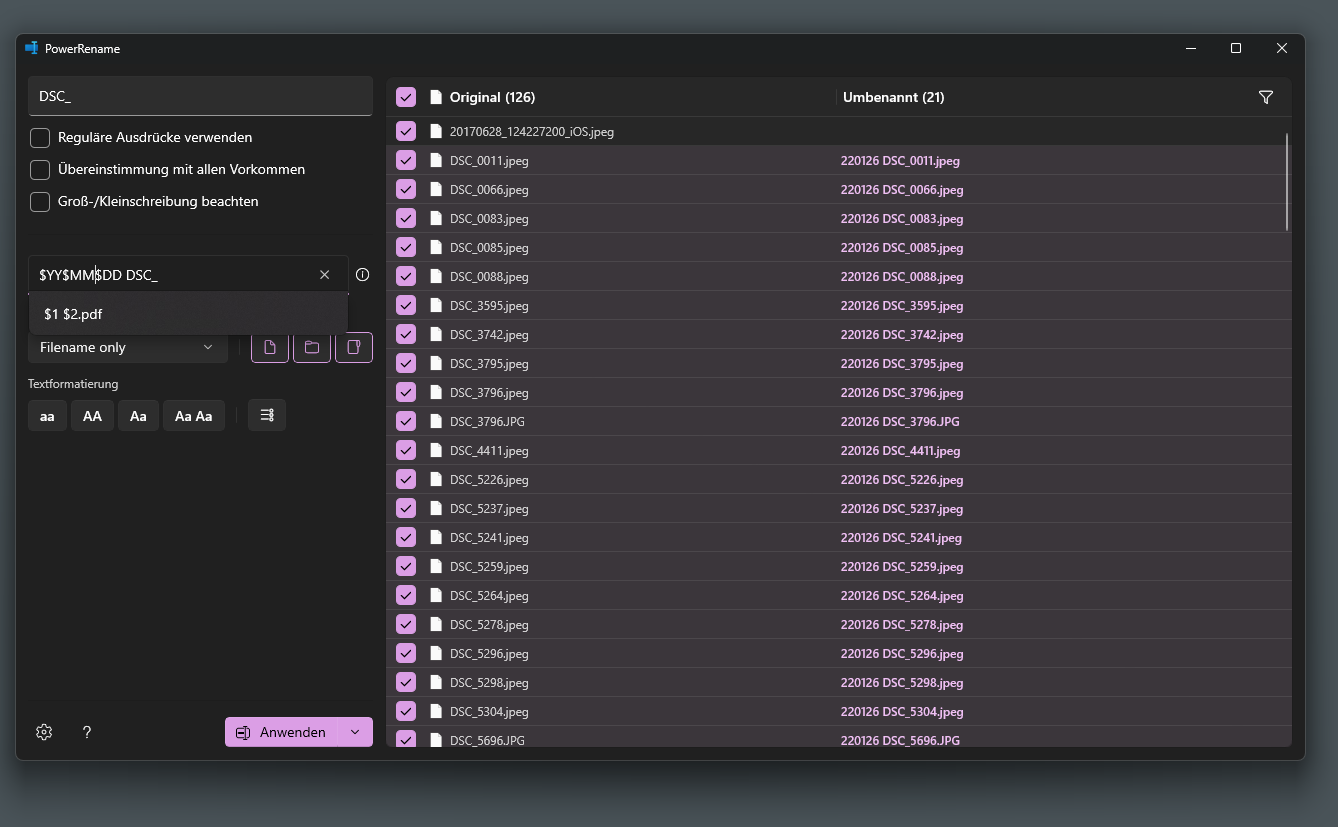Enable 'Groß-/Kleinschreibung beachten' checkbox
The width and height of the screenshot is (1338, 827).
click(x=40, y=201)
